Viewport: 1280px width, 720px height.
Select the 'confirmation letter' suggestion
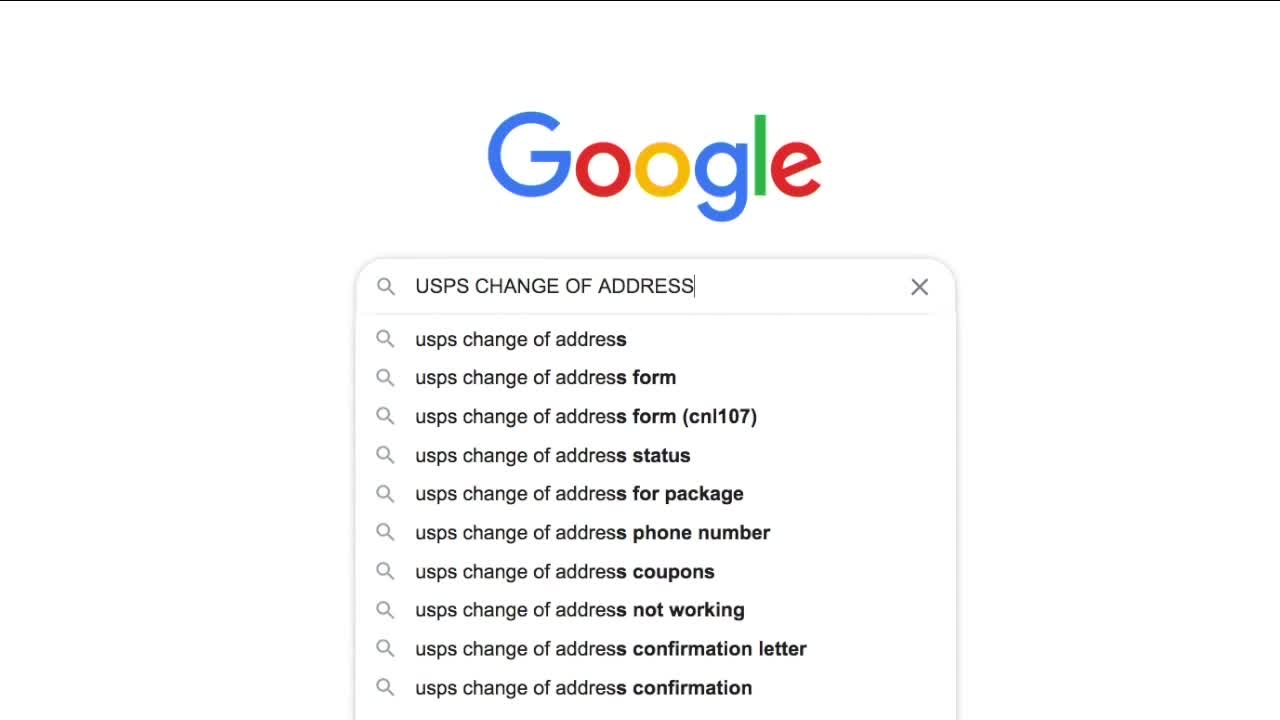click(611, 649)
